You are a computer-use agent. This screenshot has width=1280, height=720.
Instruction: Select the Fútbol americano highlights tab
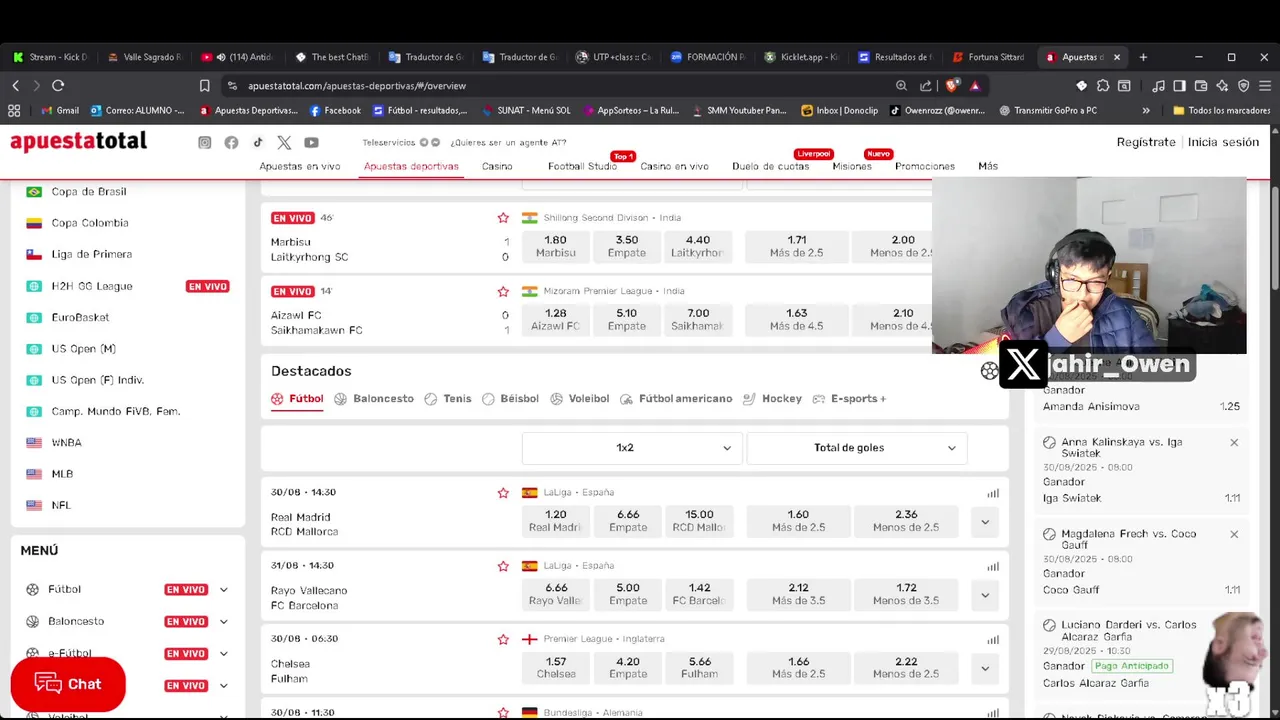tap(676, 399)
